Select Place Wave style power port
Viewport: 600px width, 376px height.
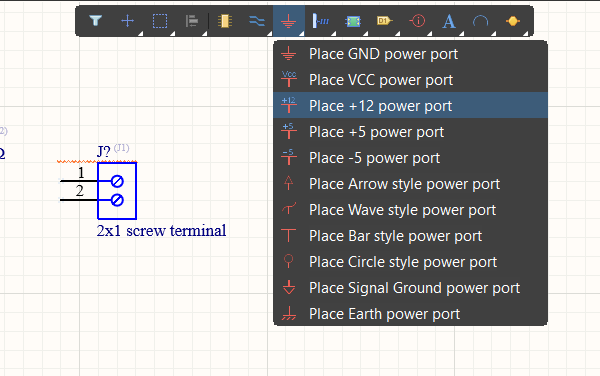(x=410, y=210)
